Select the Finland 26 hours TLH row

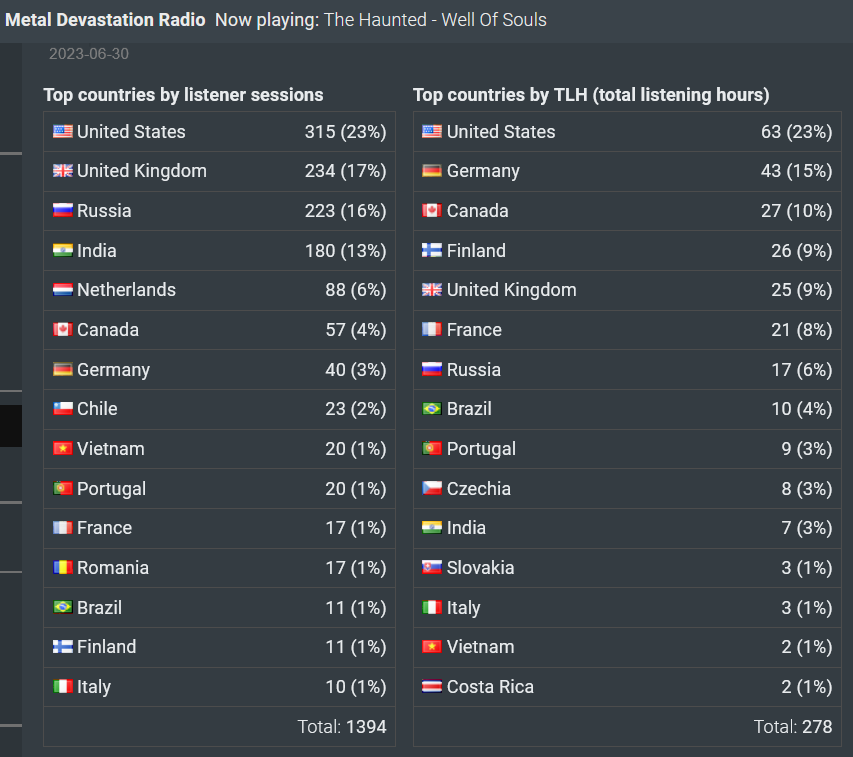627,251
